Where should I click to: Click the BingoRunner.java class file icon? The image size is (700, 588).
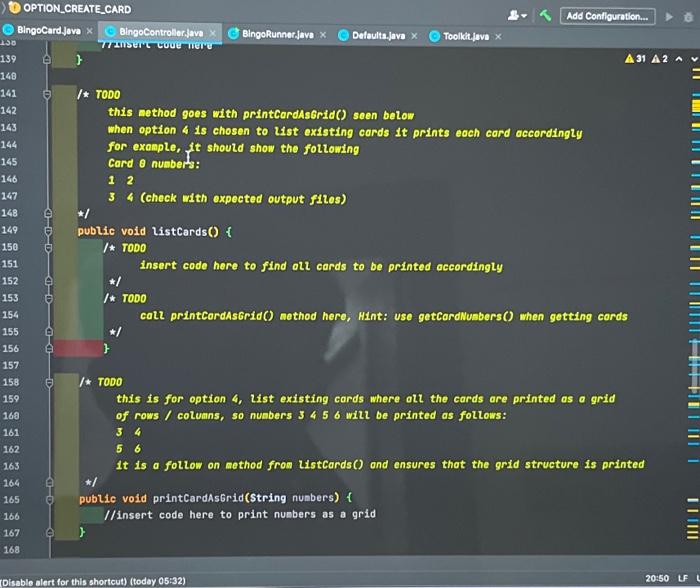point(233,33)
